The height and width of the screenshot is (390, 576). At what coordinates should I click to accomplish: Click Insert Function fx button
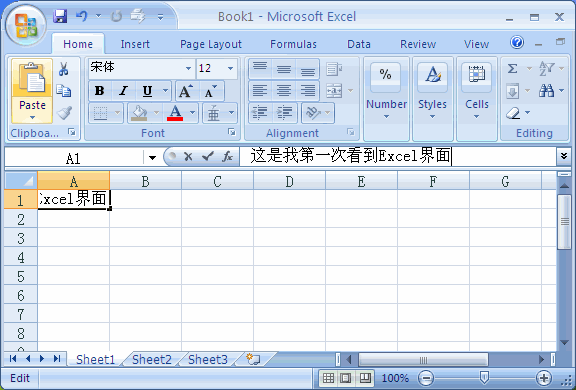[228, 157]
